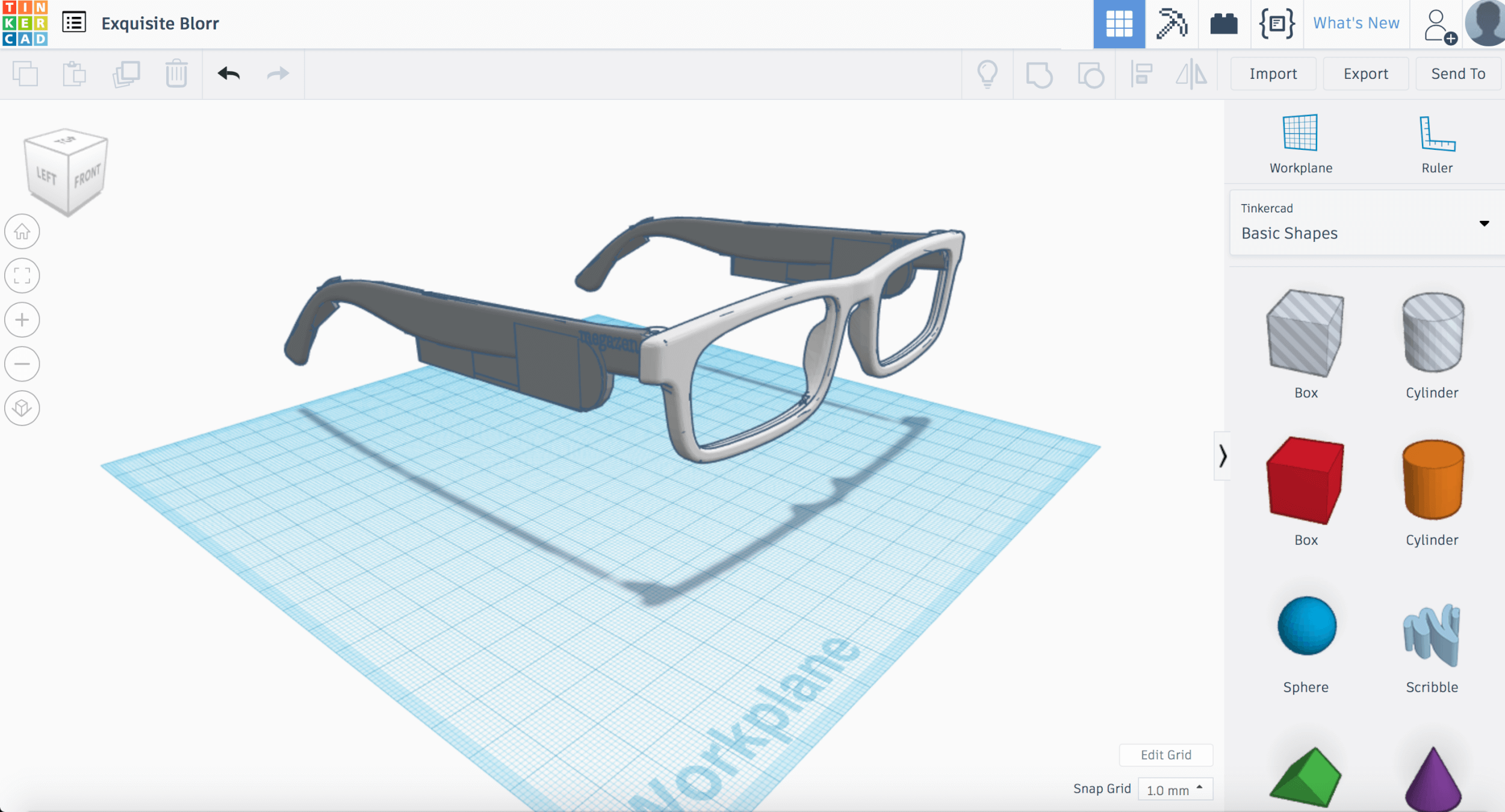Click the Edit Grid button
This screenshot has height=812, width=1505.
point(1165,755)
